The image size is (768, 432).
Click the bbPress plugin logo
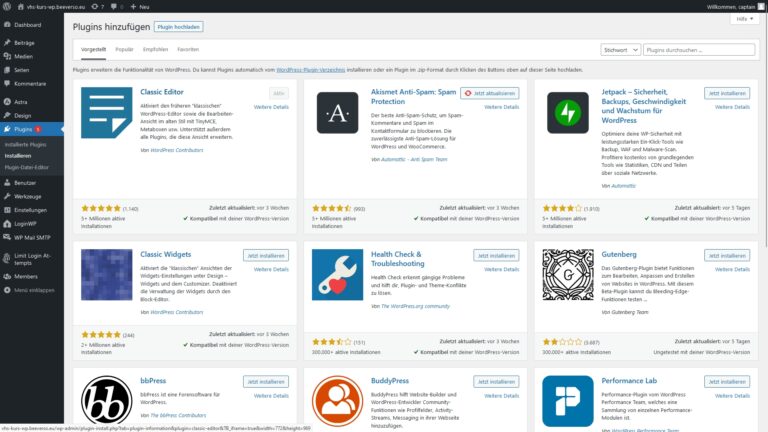click(106, 400)
